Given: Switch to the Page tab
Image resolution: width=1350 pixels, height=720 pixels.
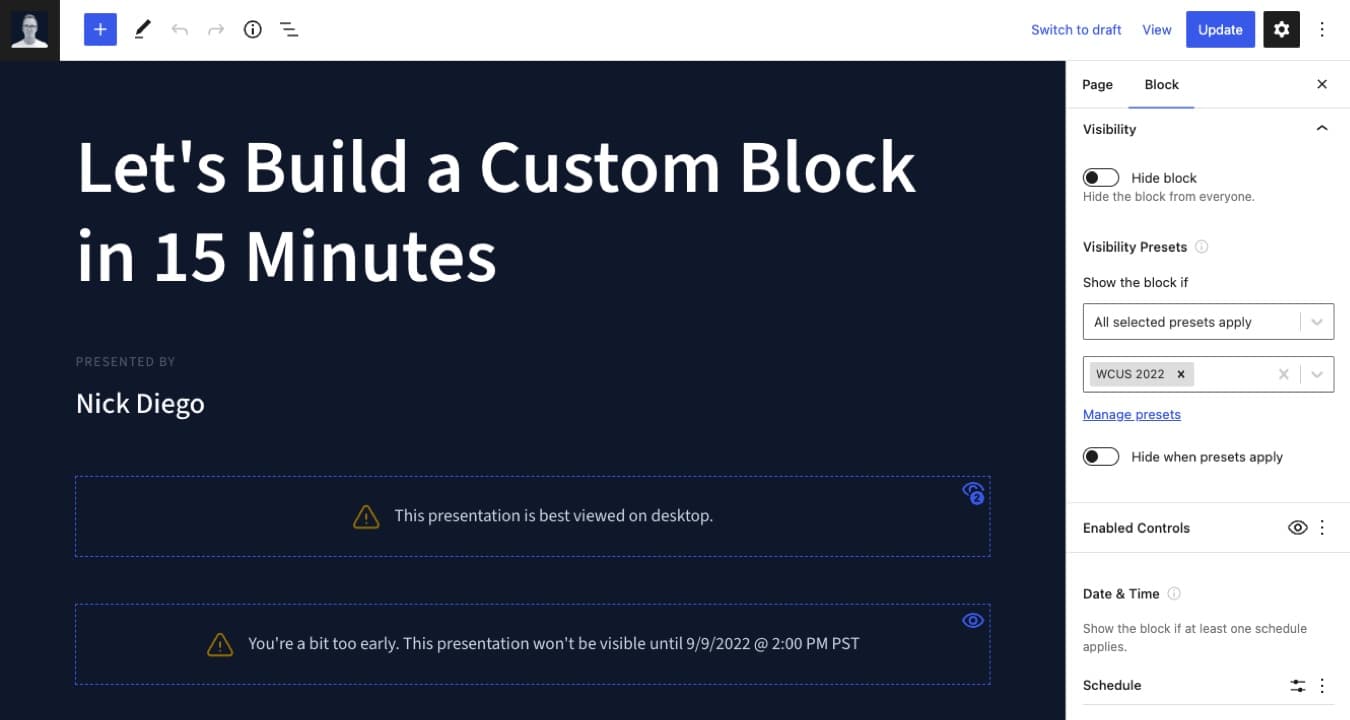Looking at the screenshot, I should point(1096,84).
